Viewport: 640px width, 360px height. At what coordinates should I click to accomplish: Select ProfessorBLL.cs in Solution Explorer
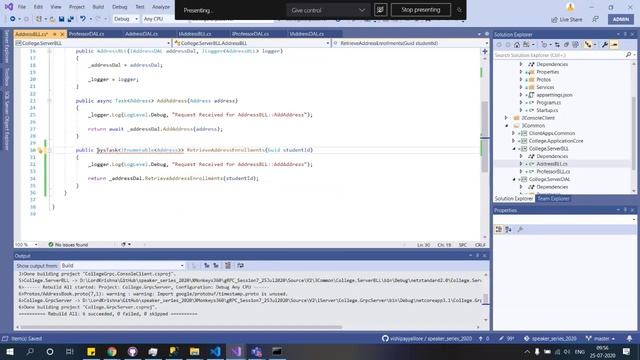click(553, 171)
